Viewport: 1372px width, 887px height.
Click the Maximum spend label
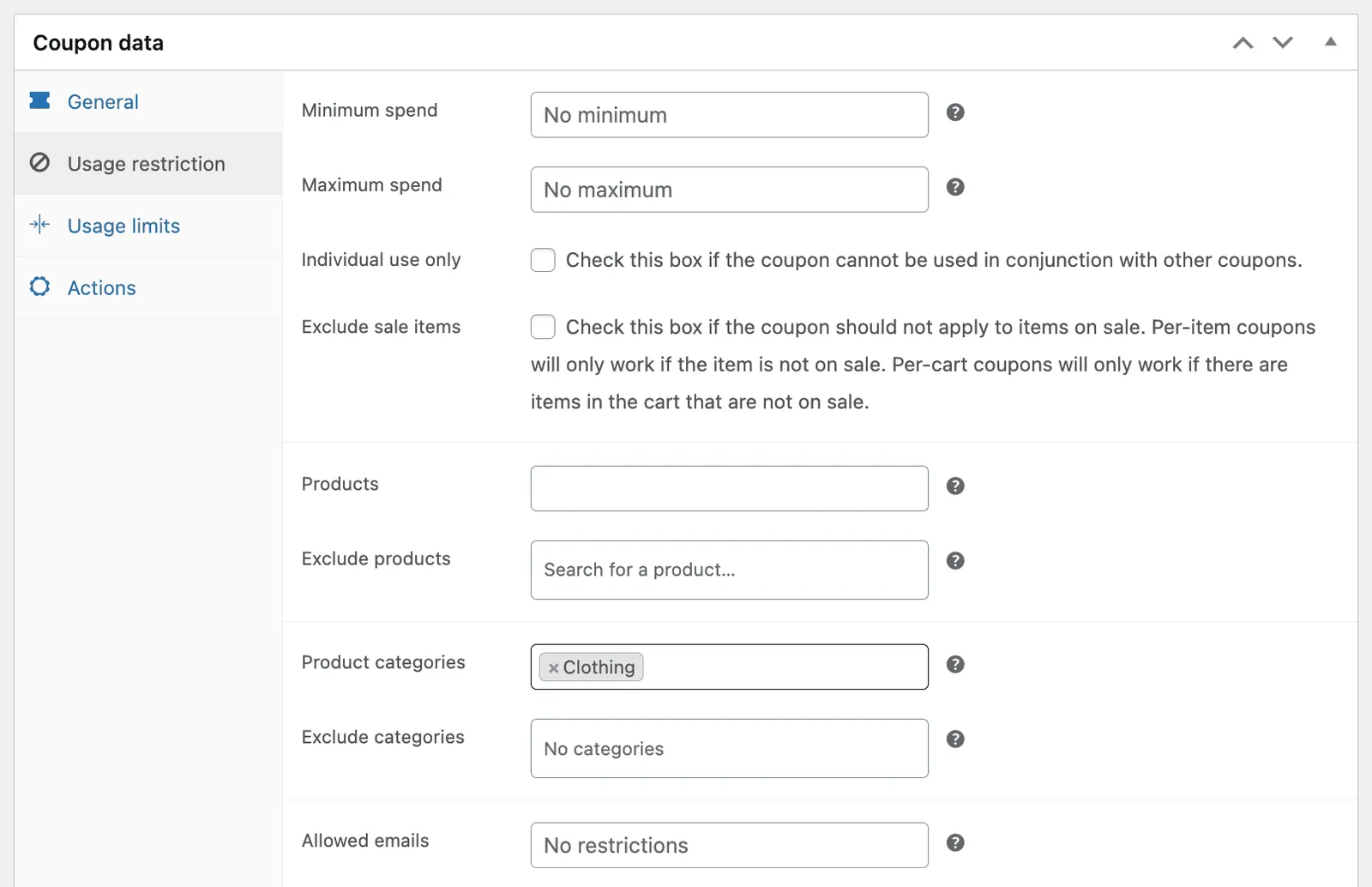click(x=371, y=185)
